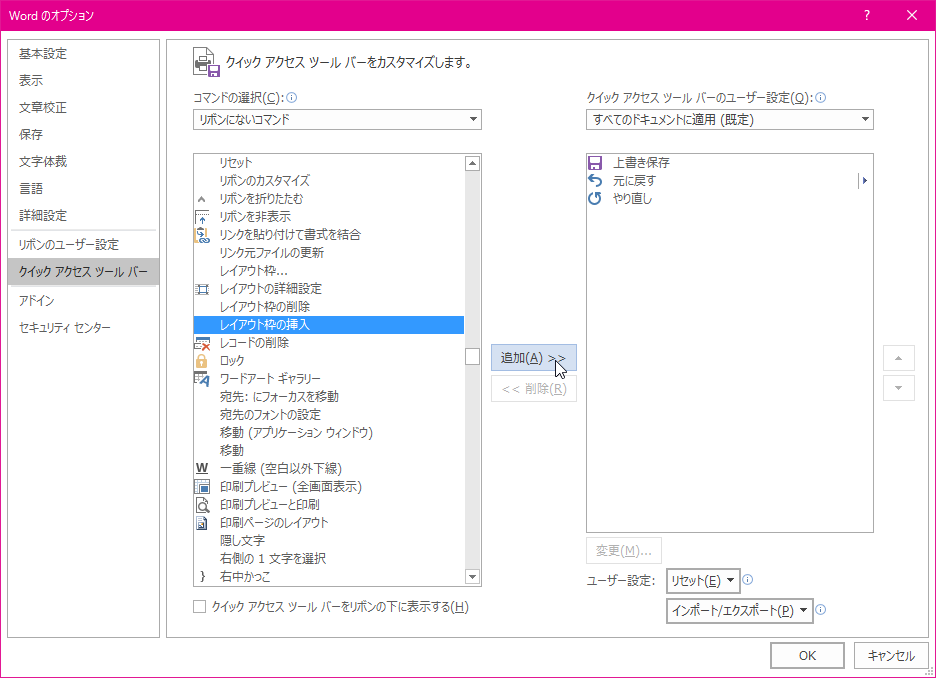Click the レイアウトの詳細設定 icon
Image resolution: width=936 pixels, height=678 pixels.
pyautogui.click(x=202, y=289)
